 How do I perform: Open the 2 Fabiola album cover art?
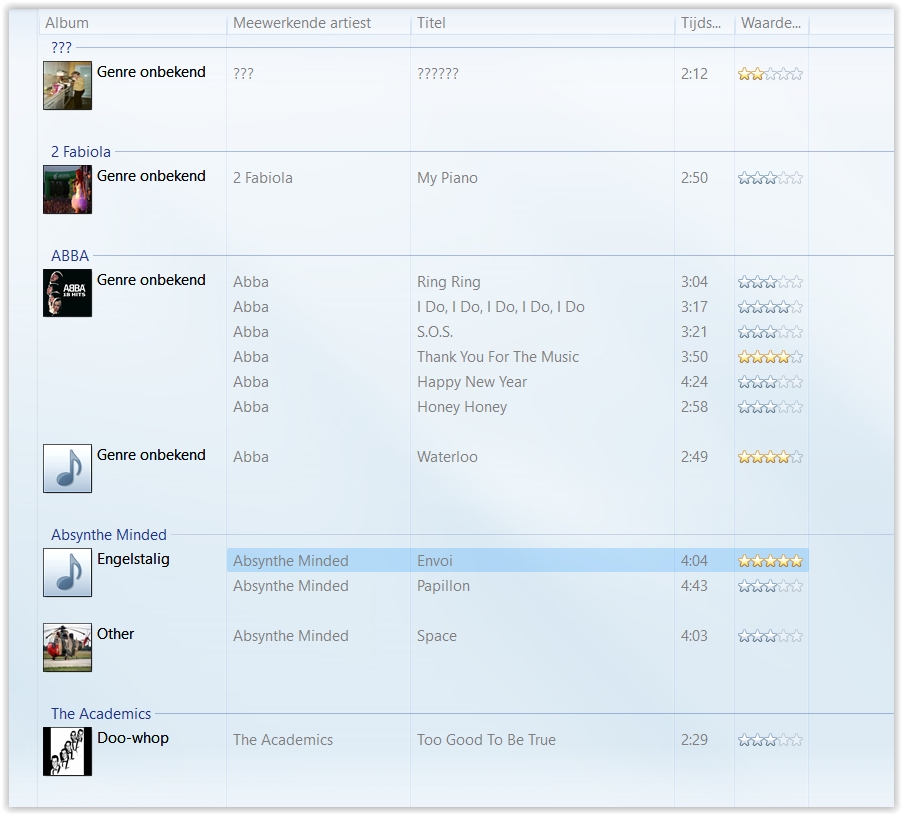(x=67, y=189)
